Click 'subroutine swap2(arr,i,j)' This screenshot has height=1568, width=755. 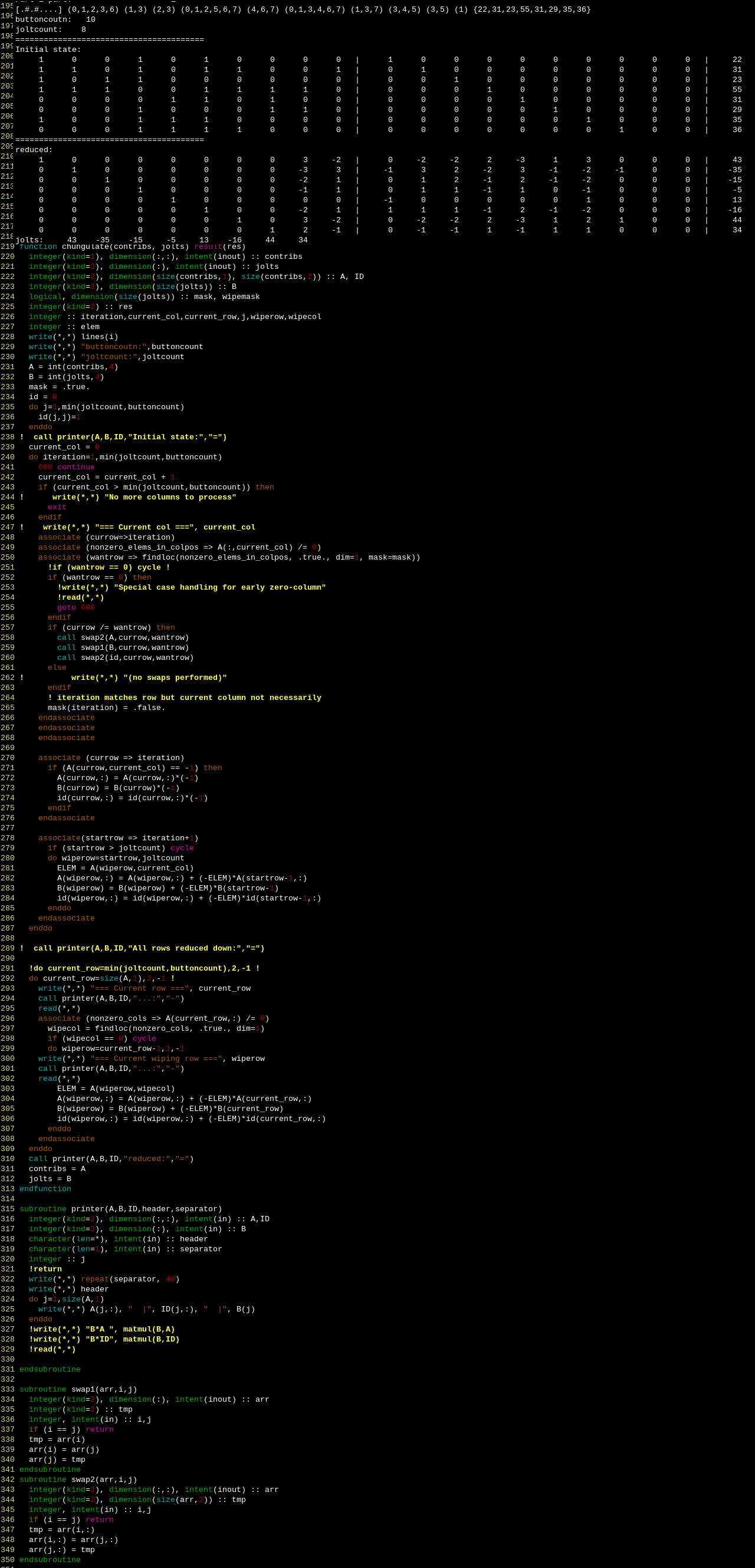click(78, 1480)
